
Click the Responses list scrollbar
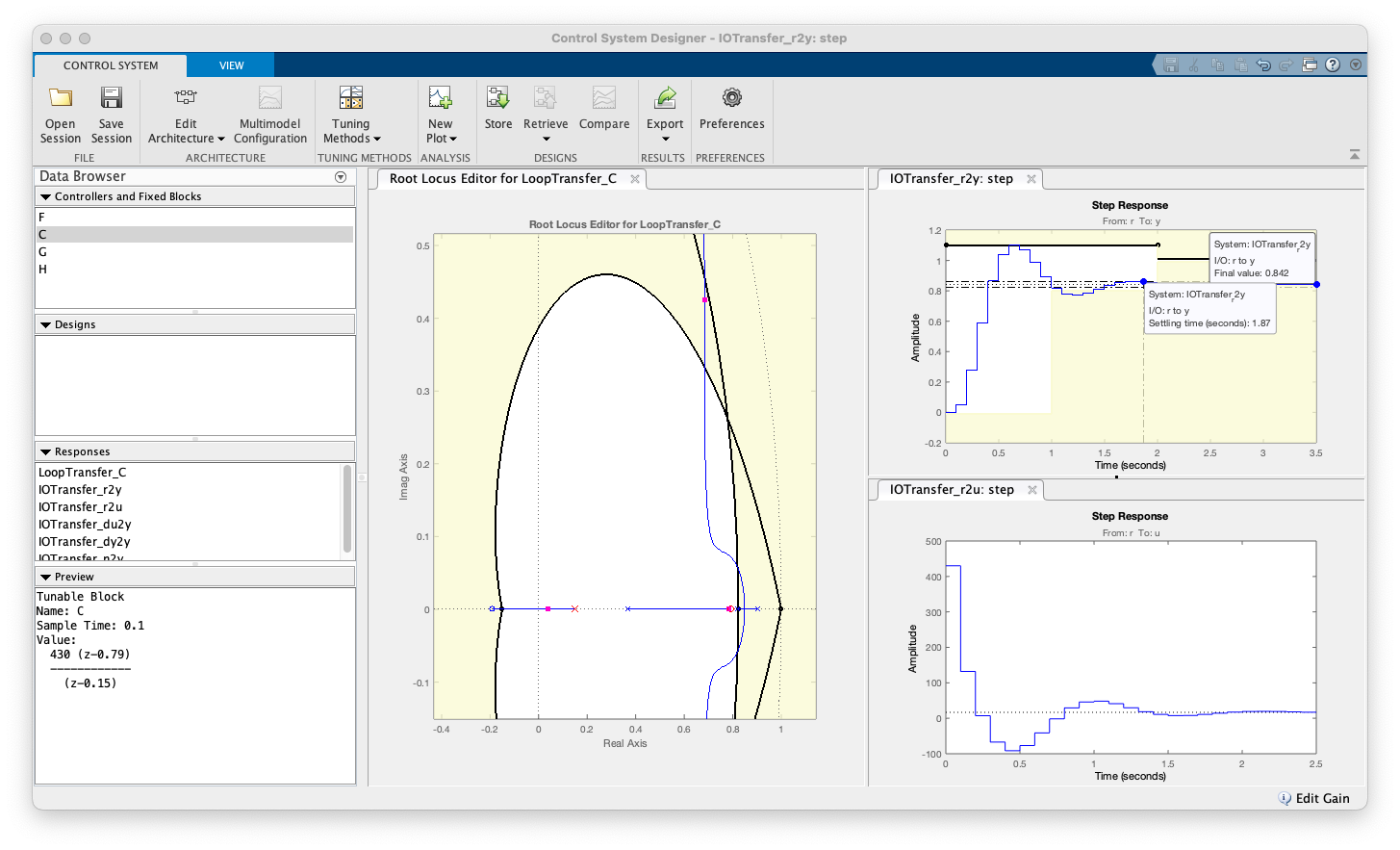coord(347,510)
